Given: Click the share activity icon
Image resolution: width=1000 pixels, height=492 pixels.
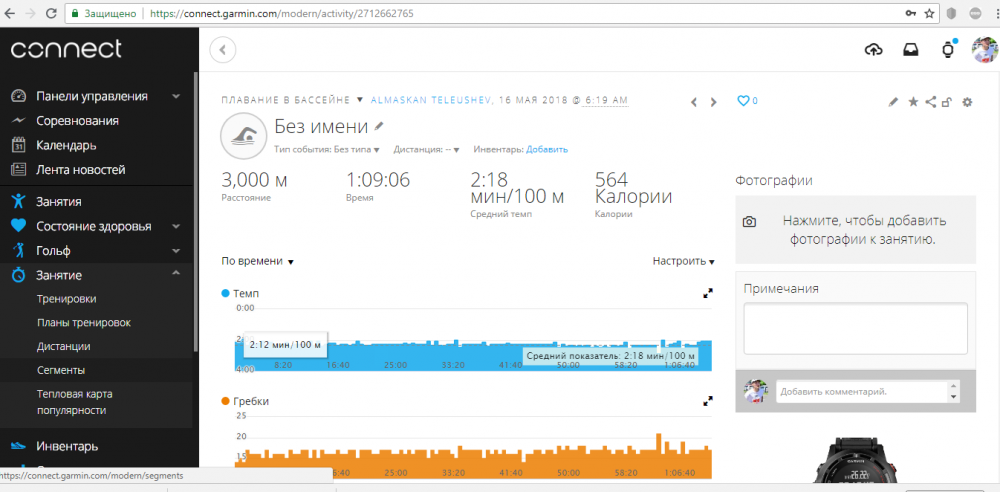Looking at the screenshot, I should pyautogui.click(x=930, y=102).
